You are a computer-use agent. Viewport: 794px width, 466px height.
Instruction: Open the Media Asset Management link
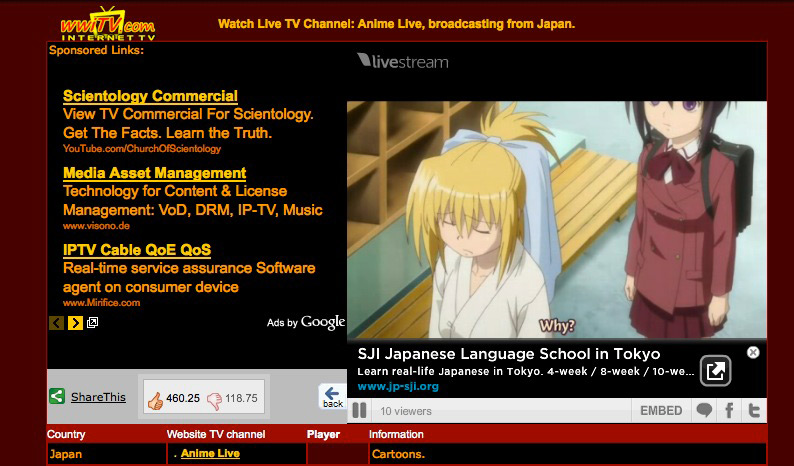[x=154, y=173]
